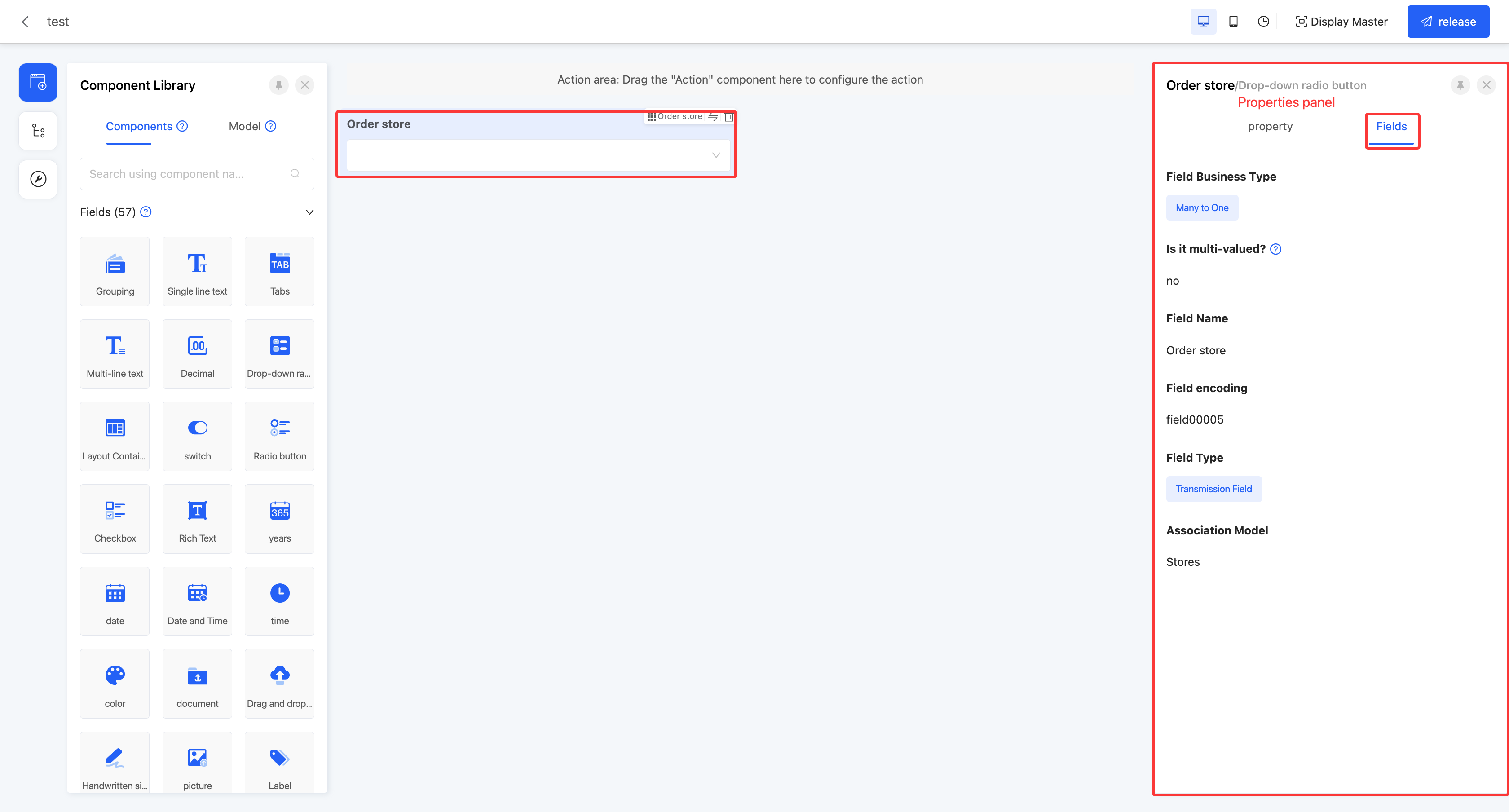Open the Order store dropdown
Viewport: 1509px width, 812px height.
[x=538, y=155]
